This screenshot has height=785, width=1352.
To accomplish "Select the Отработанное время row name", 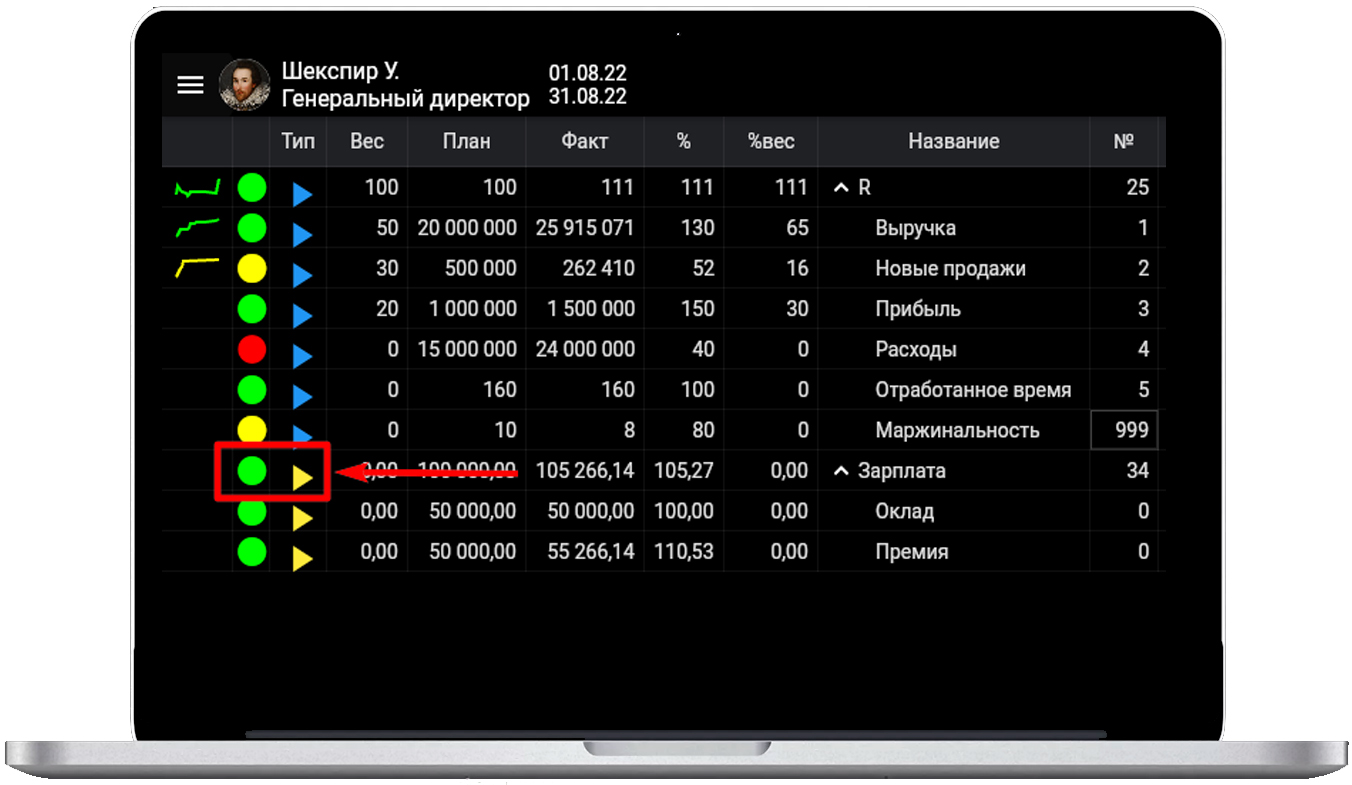I will tap(972, 390).
